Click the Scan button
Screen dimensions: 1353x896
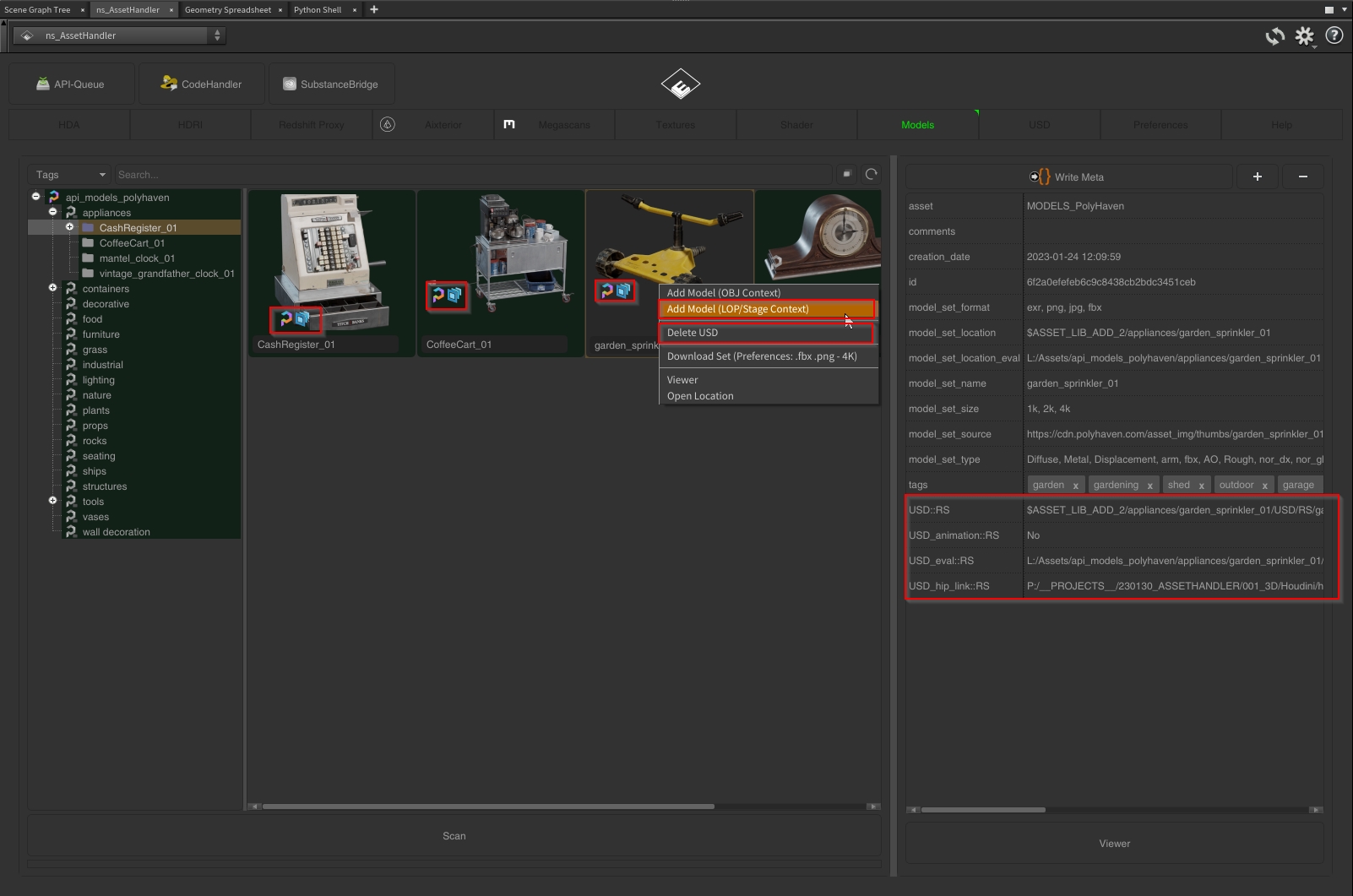454,836
